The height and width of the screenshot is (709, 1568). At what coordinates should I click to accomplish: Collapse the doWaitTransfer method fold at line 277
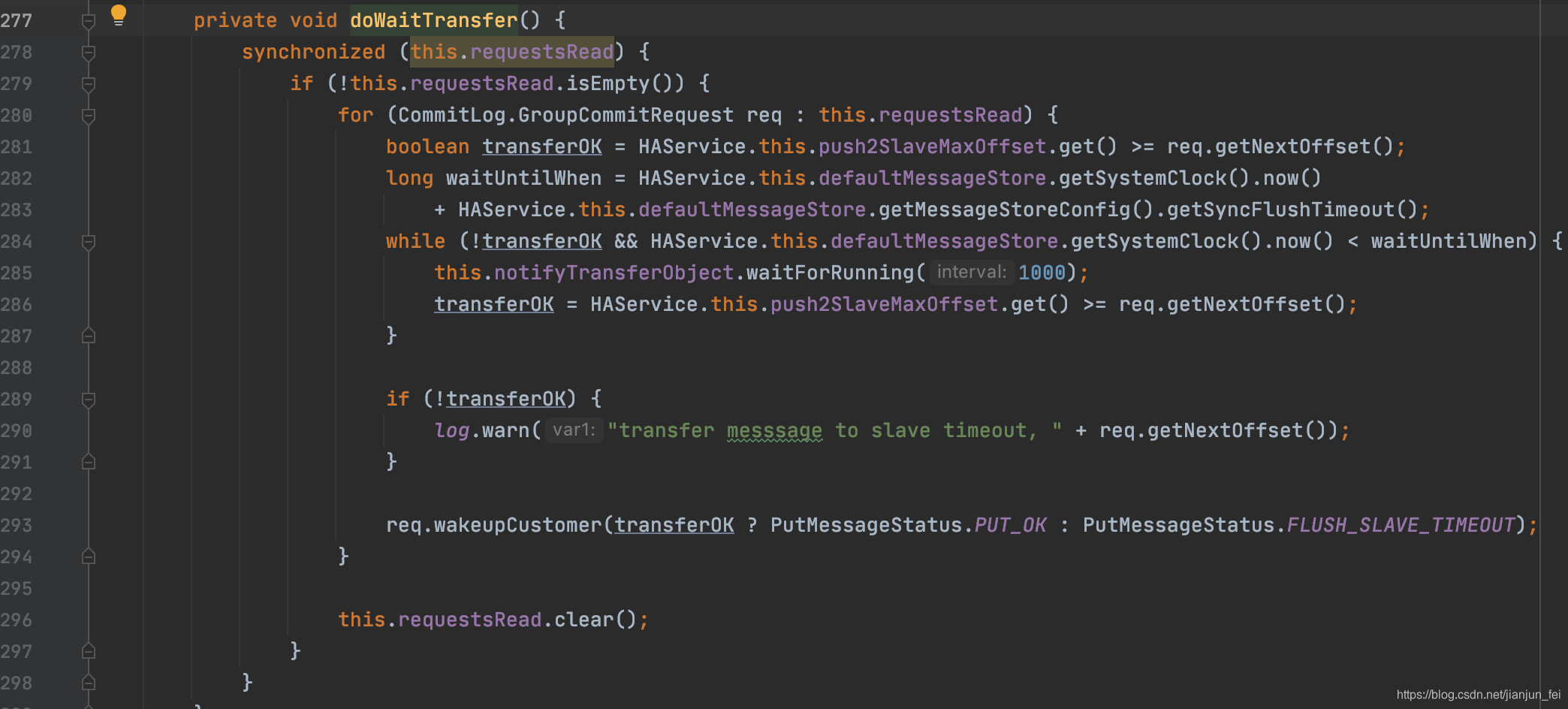(x=89, y=21)
